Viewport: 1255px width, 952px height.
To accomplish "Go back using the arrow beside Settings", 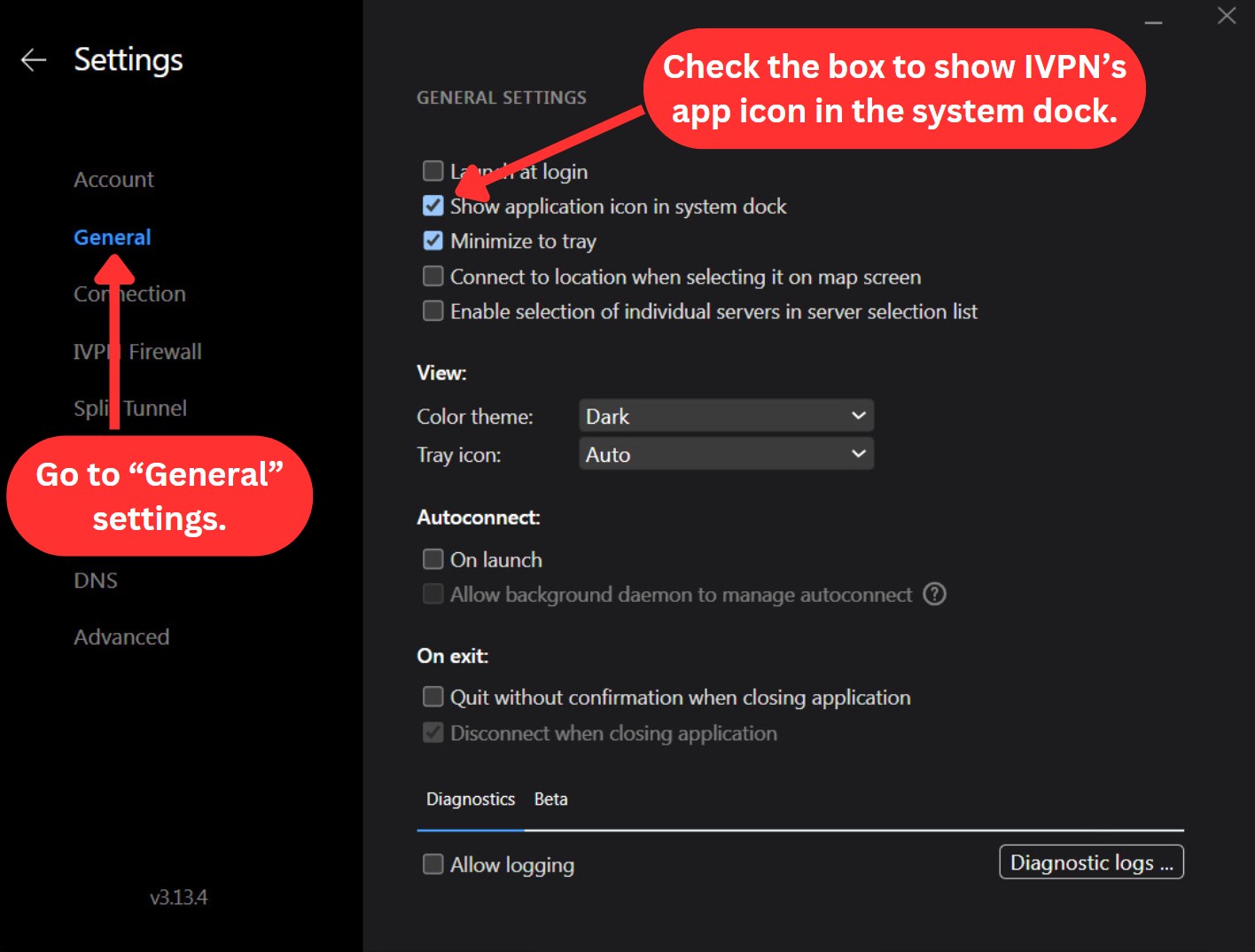I will 34,60.
